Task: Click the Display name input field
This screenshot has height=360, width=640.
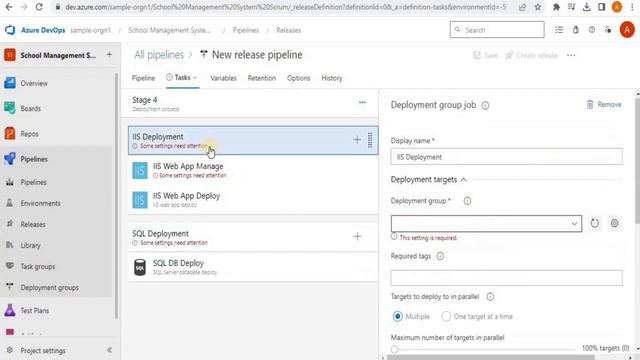Action: tap(506, 157)
